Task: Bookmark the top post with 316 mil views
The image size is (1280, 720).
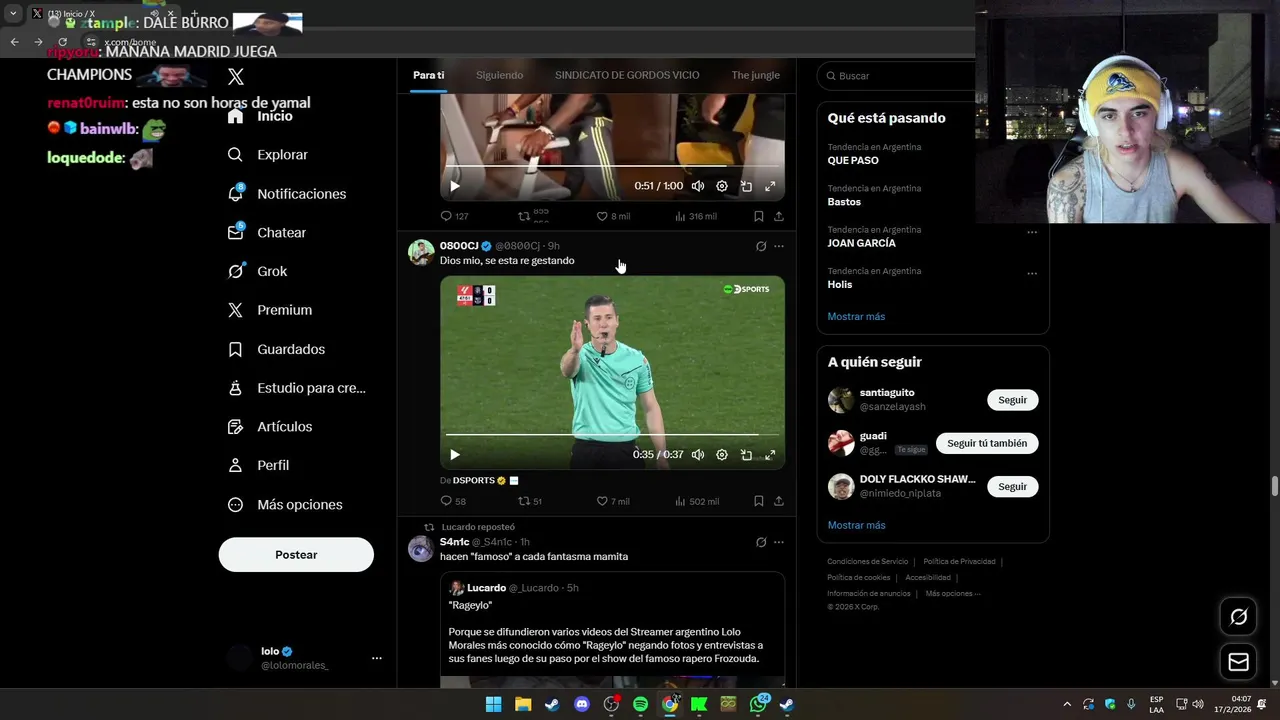Action: (759, 216)
